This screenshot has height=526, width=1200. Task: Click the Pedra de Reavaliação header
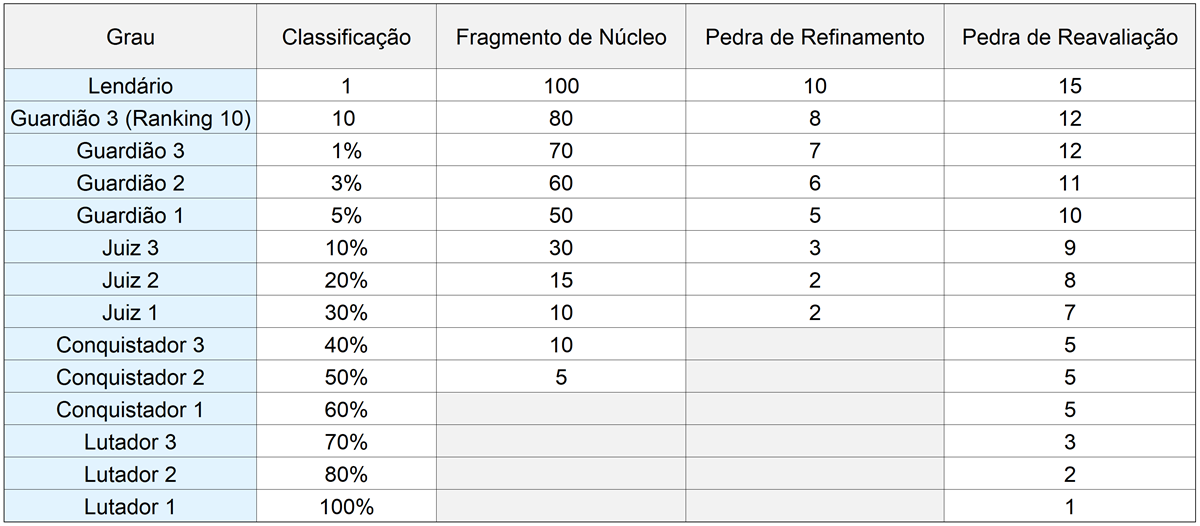(x=1070, y=37)
